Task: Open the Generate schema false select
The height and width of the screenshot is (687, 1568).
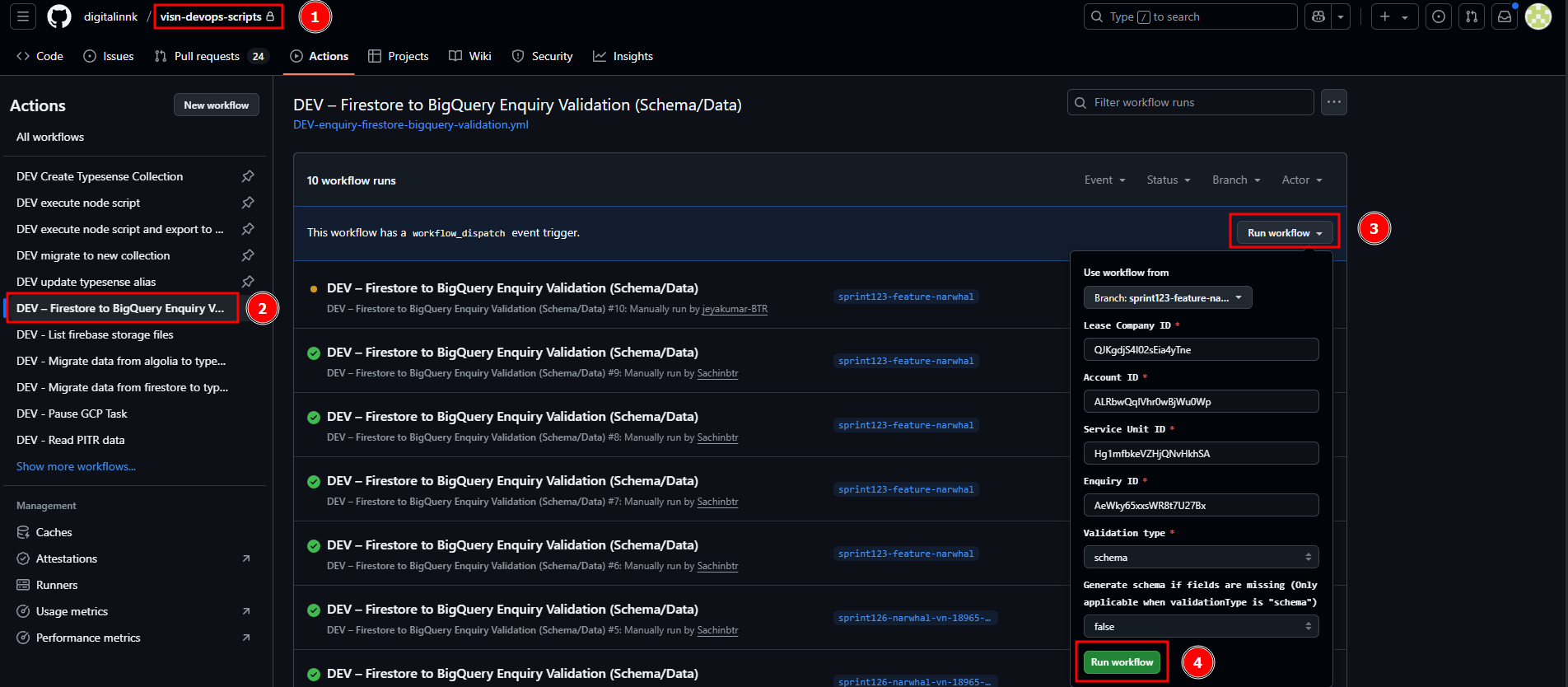Action: point(1201,626)
